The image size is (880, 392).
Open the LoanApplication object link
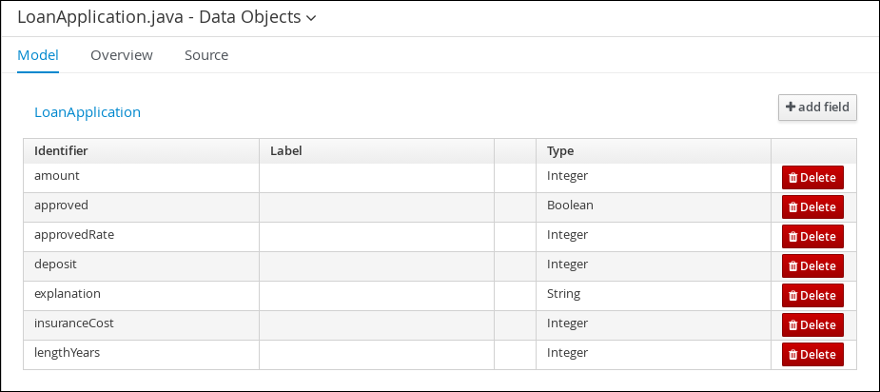(88, 112)
